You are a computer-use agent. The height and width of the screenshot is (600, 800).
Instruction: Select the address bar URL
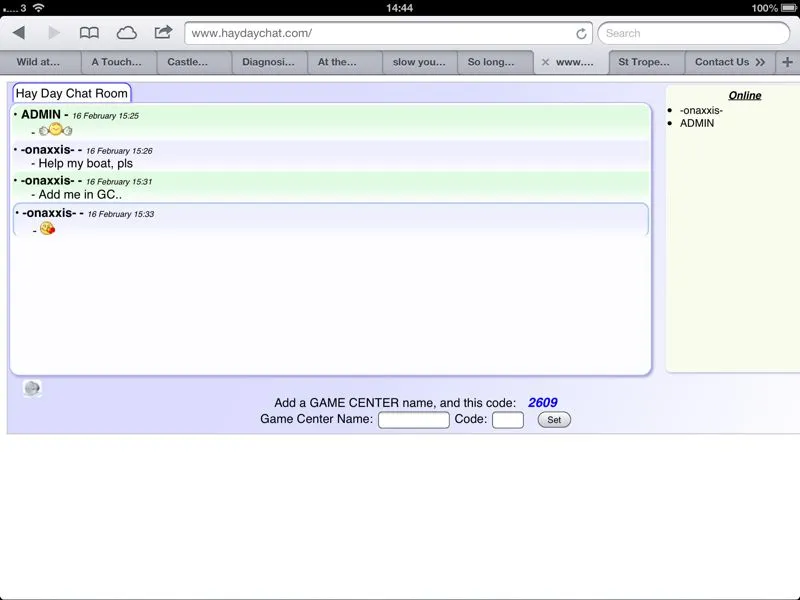coord(380,33)
